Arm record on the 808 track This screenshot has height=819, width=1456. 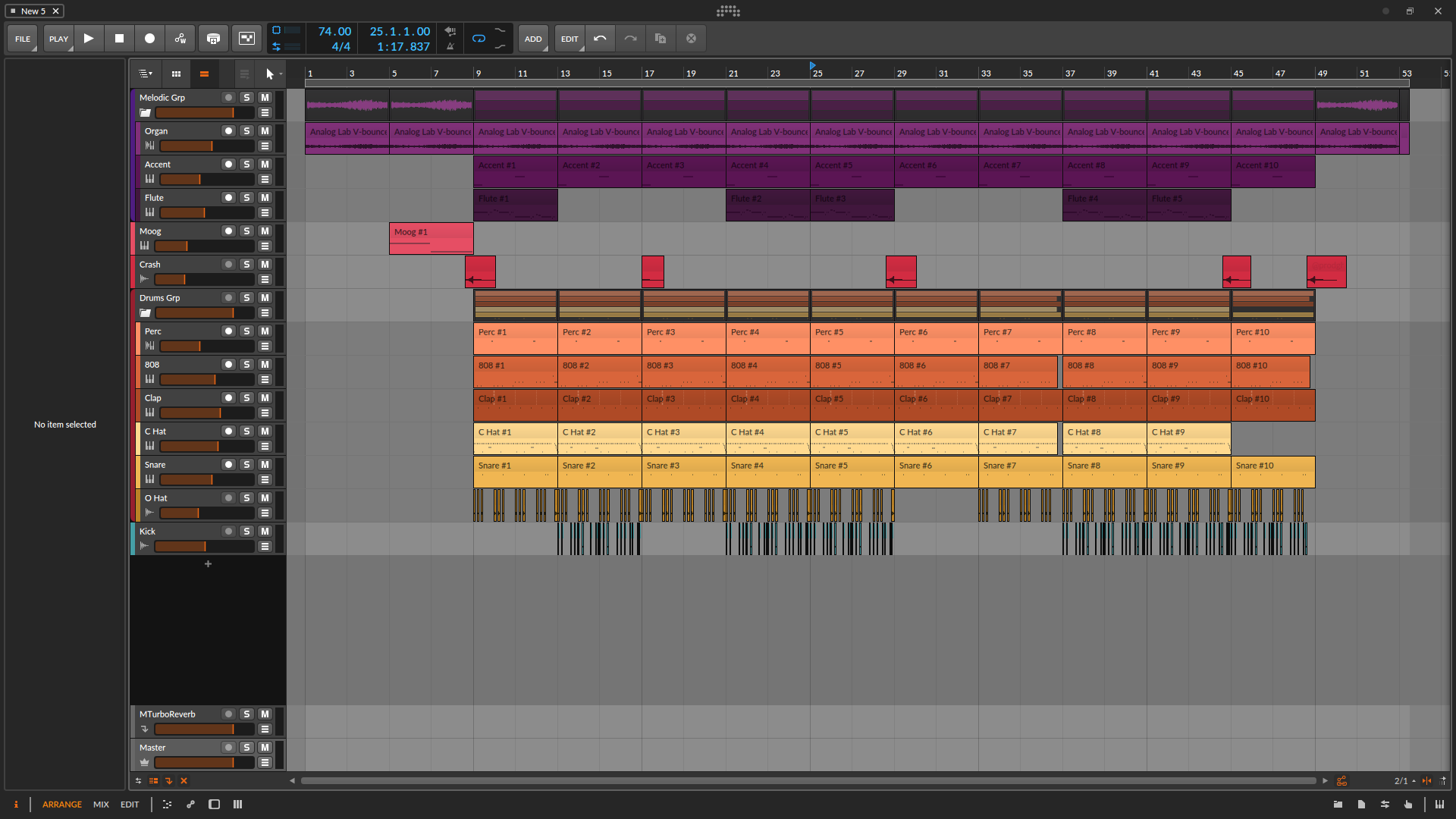point(227,364)
